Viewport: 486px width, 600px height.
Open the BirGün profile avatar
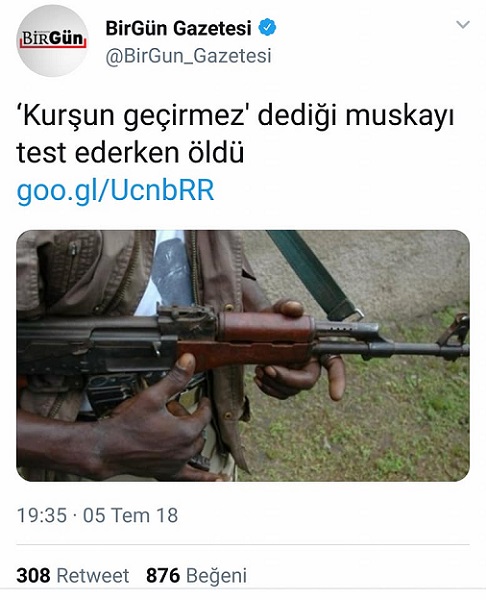pyautogui.click(x=52, y=41)
